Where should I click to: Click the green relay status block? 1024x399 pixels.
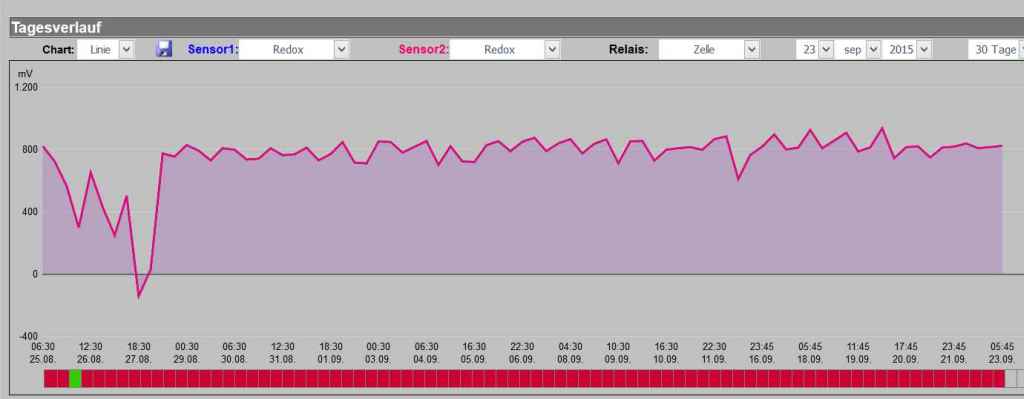pyautogui.click(x=75, y=379)
